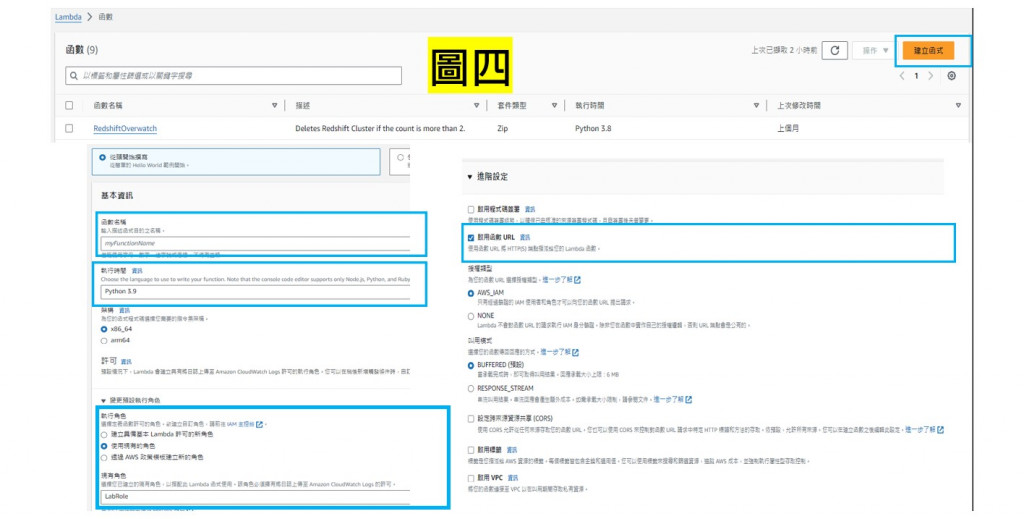Select 透過 AWS 政策範本建立新的角色 radio
The image size is (1024, 519).
click(104, 458)
